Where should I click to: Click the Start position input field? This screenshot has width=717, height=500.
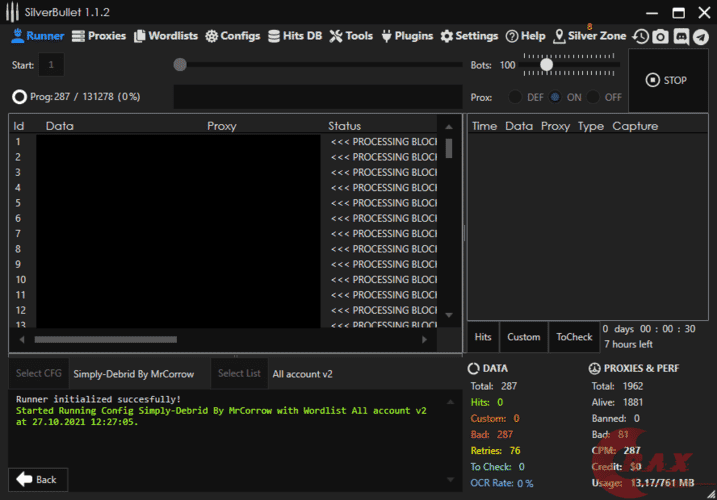[x=51, y=65]
